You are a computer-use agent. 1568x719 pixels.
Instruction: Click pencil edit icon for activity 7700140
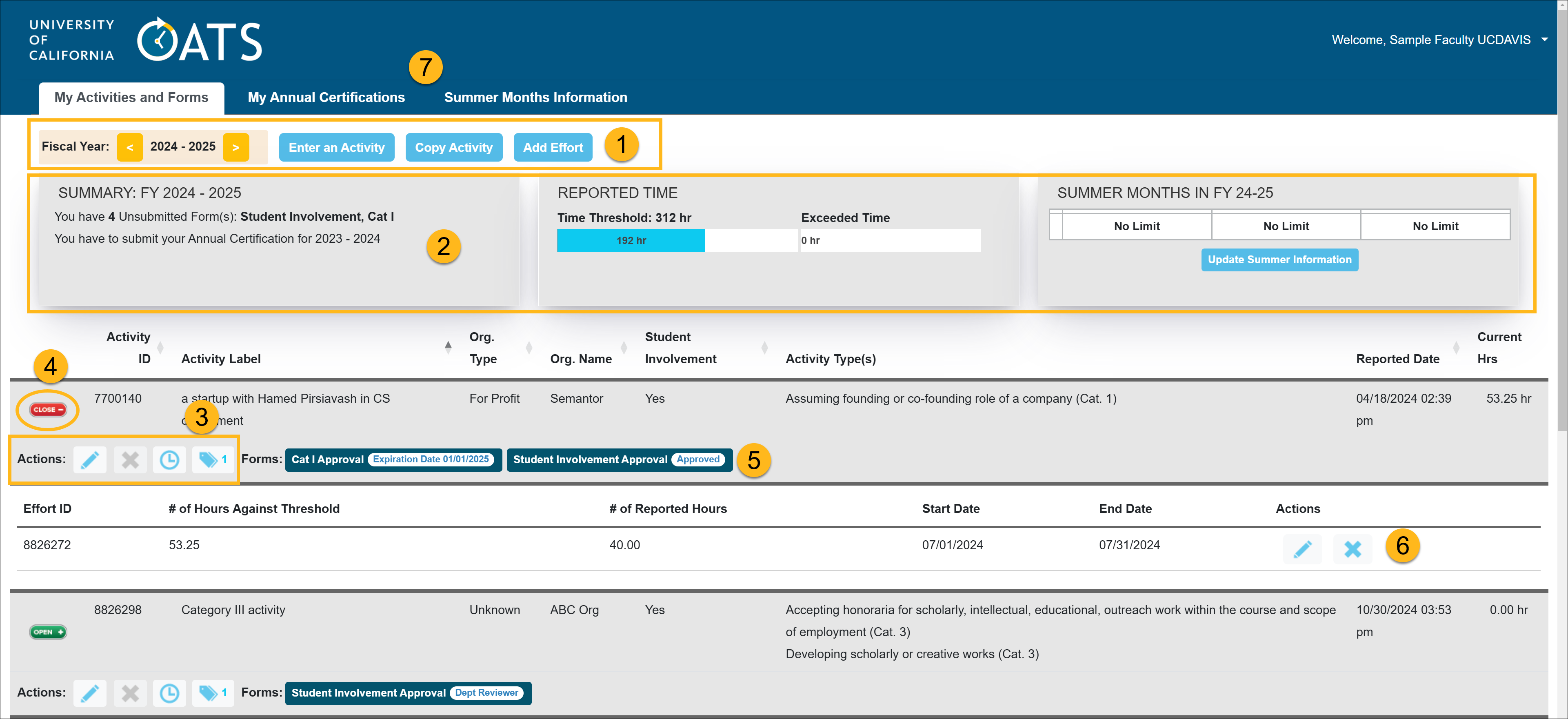pos(89,459)
